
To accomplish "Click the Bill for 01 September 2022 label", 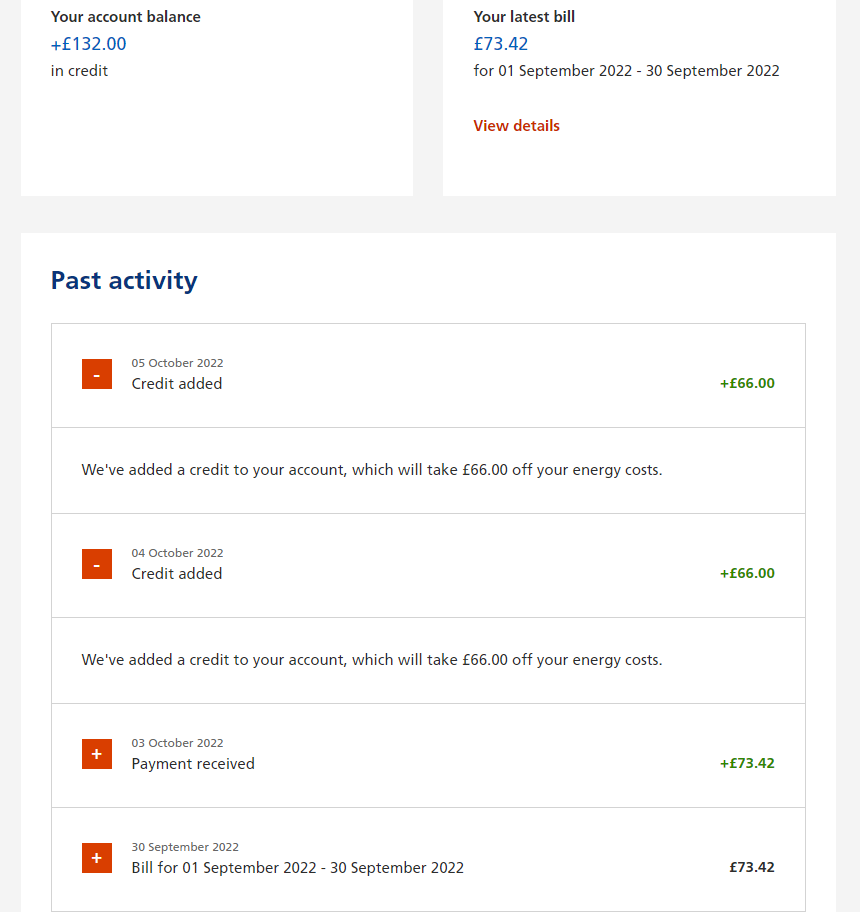I will (x=298, y=868).
